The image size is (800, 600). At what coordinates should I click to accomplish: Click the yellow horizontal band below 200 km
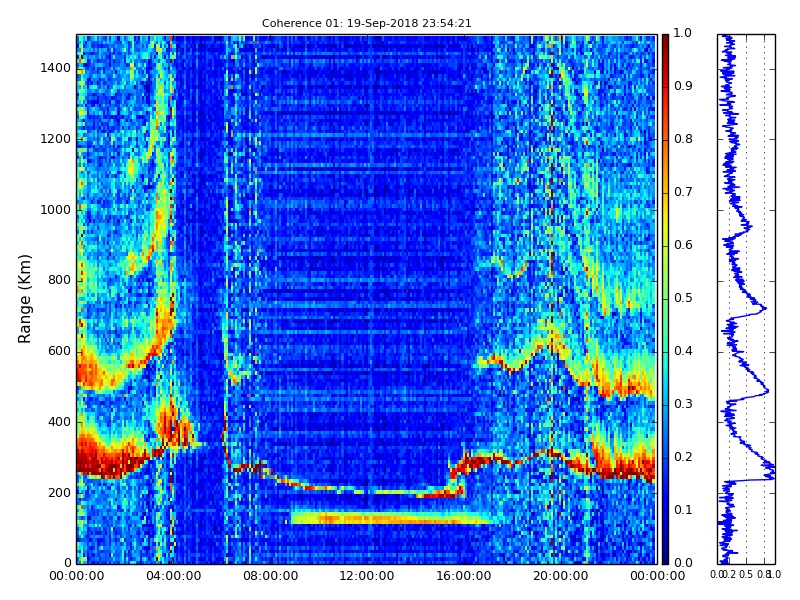click(x=391, y=518)
